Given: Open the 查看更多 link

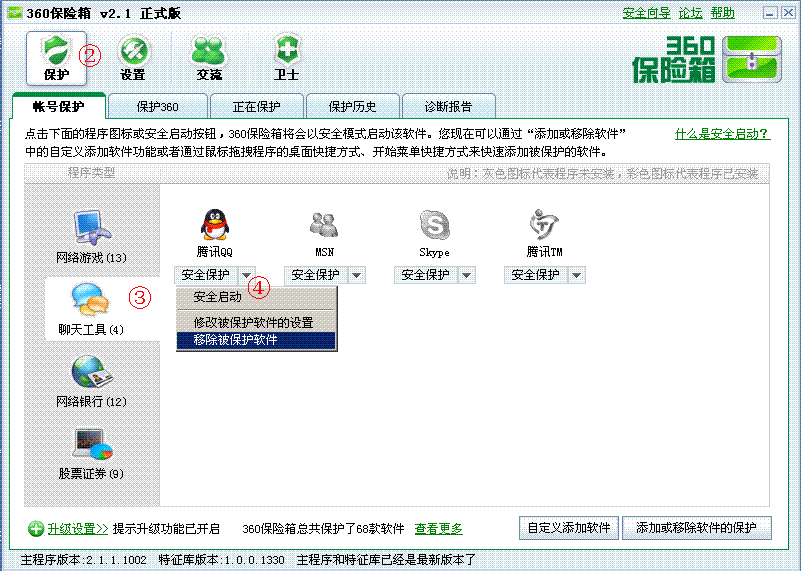Looking at the screenshot, I should 438,529.
